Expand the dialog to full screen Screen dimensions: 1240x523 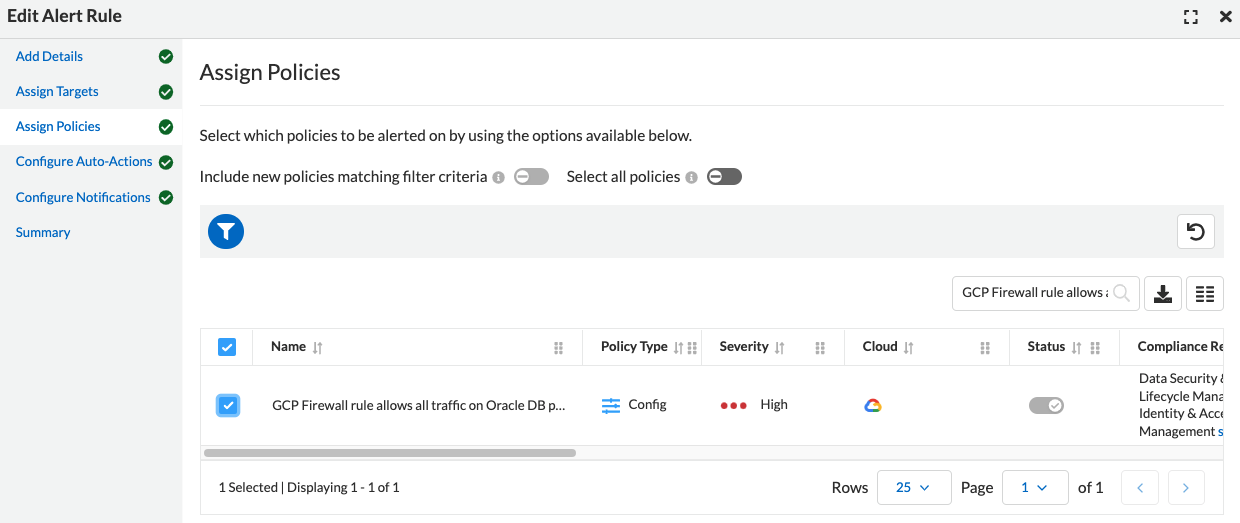(1190, 17)
